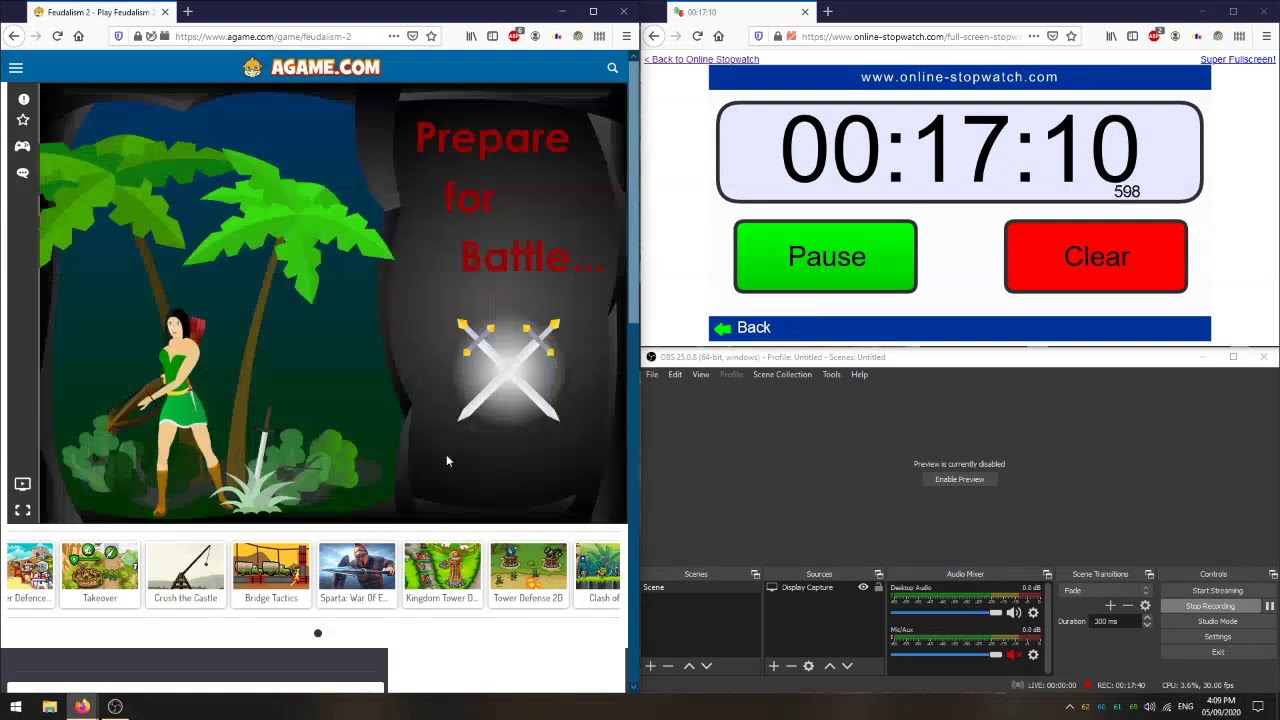Open Mic/Aux settings gear
Viewport: 1280px width, 720px height.
coord(1033,655)
